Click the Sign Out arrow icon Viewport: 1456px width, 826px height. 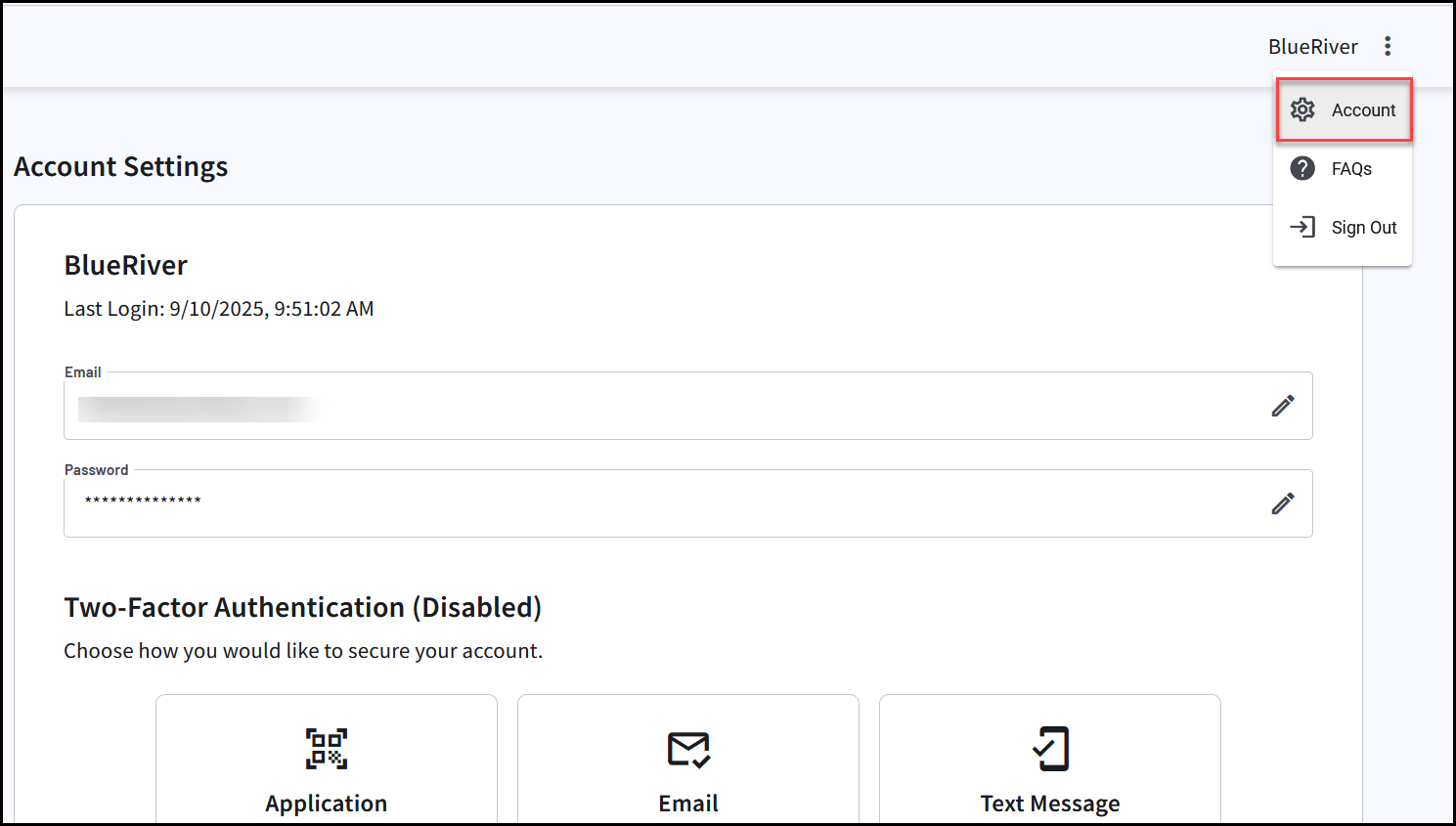(1302, 227)
